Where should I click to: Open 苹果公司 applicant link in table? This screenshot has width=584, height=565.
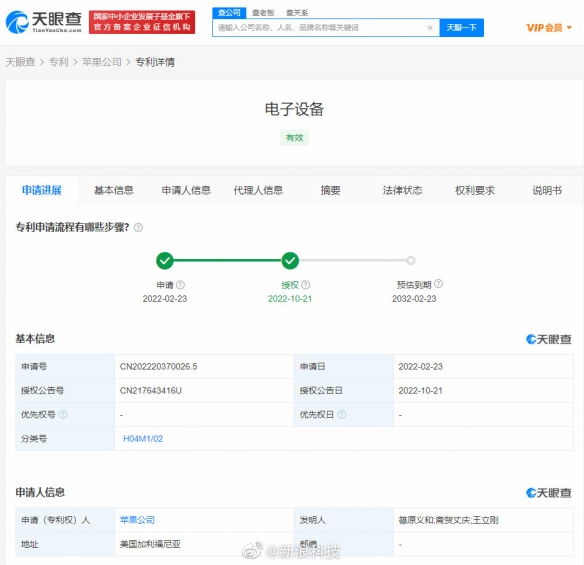137,520
